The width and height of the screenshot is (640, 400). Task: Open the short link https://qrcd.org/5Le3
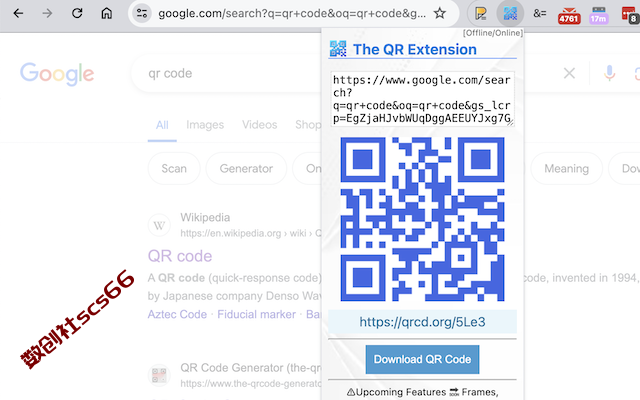click(422, 322)
